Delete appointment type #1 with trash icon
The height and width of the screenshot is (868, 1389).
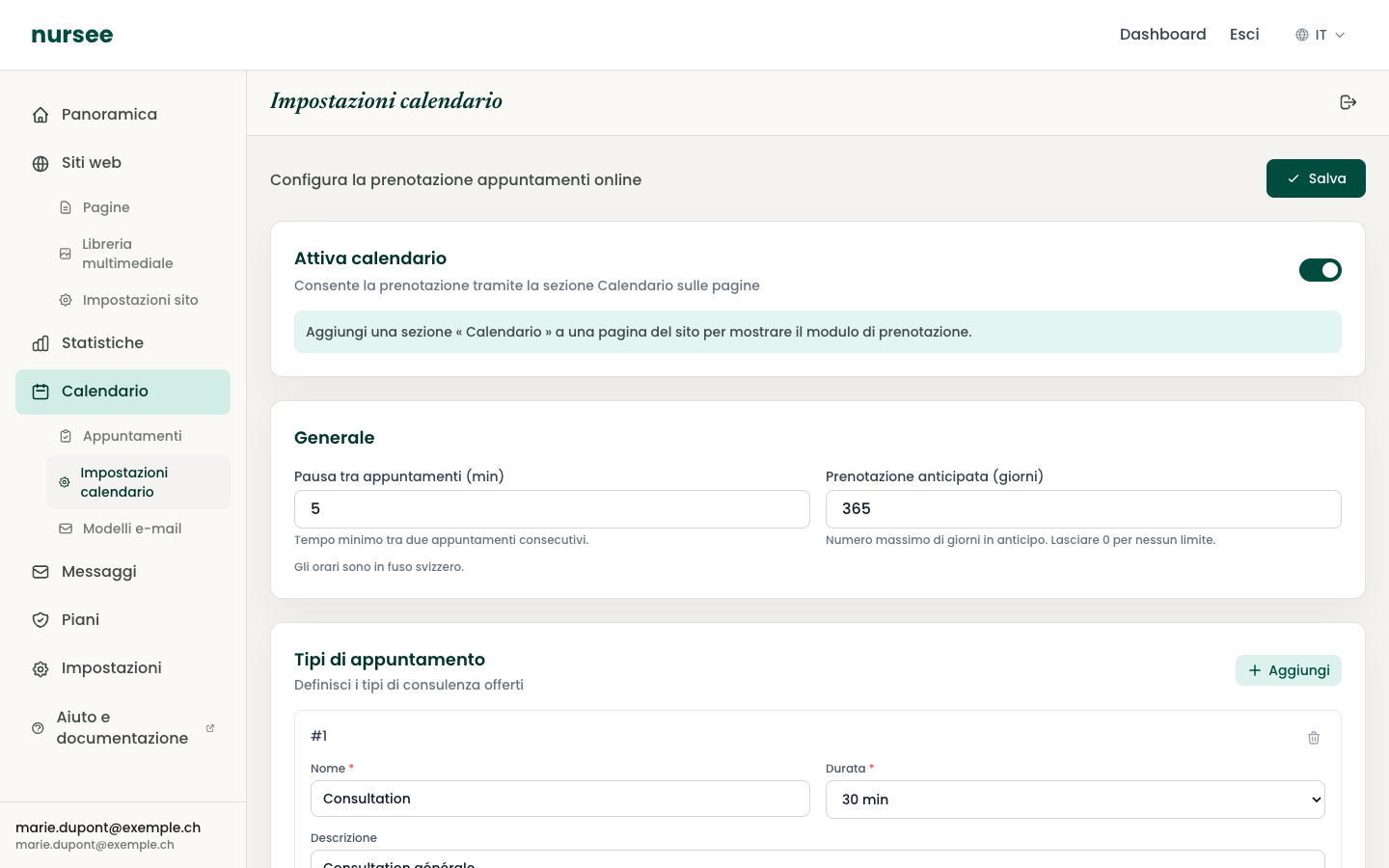[x=1314, y=738]
